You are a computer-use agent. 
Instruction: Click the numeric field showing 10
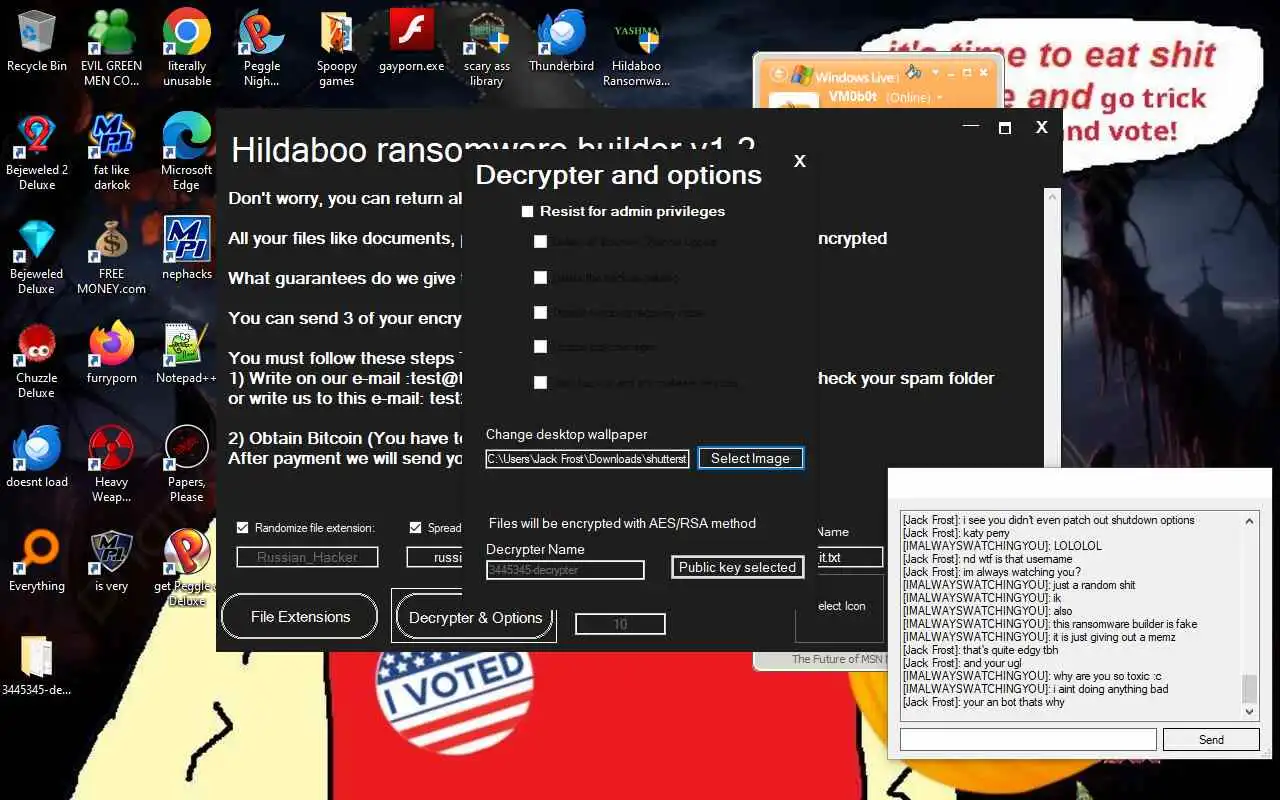[x=620, y=624]
